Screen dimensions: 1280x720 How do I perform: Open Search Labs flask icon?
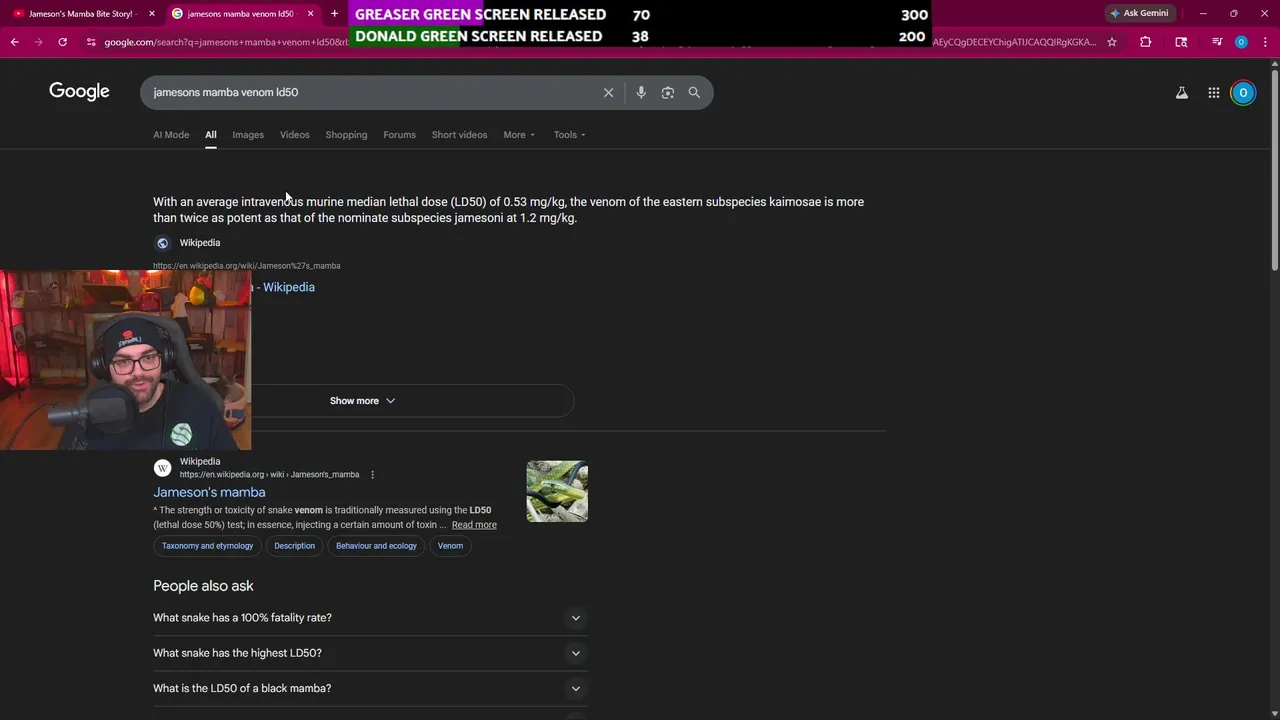click(1182, 93)
